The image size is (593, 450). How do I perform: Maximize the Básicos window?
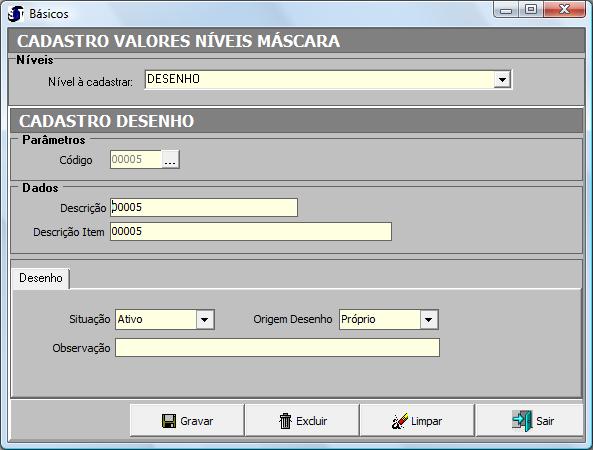click(x=531, y=9)
